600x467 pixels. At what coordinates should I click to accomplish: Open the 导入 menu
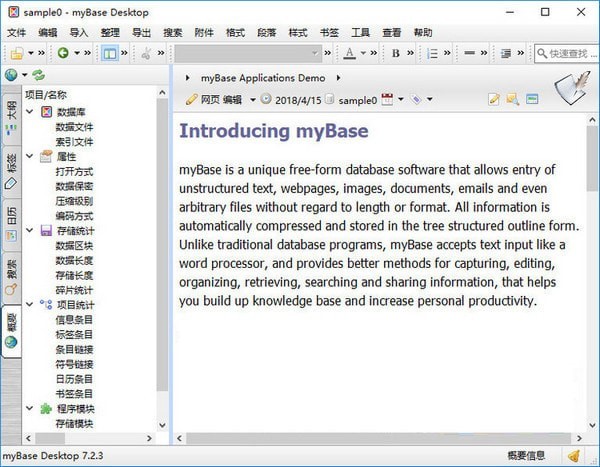[x=79, y=33]
